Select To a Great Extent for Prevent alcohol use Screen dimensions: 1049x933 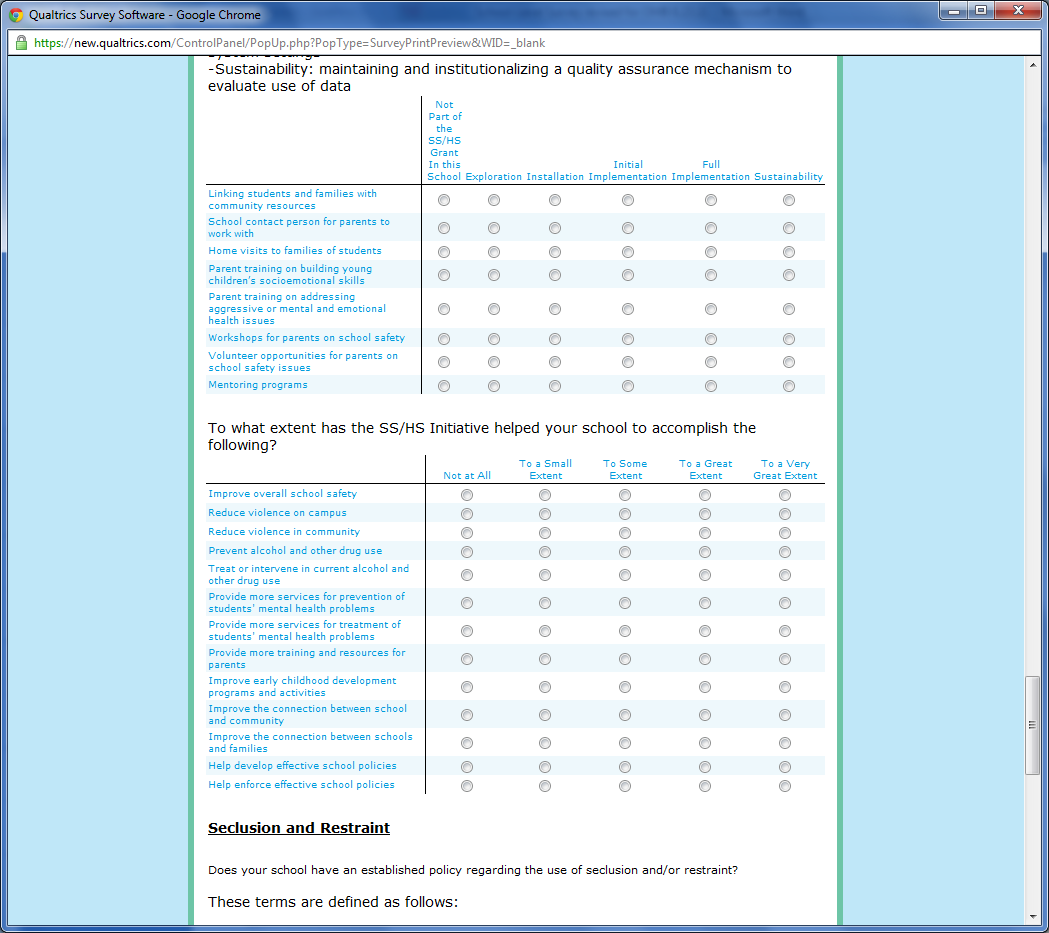(704, 552)
